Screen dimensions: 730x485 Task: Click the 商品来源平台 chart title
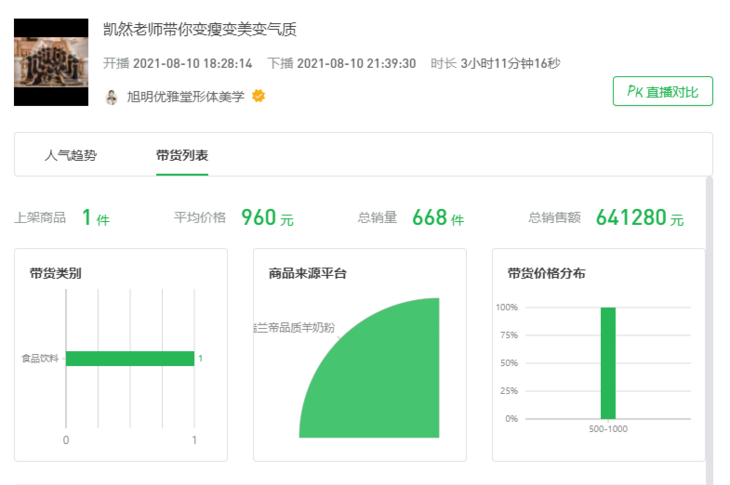307,273
